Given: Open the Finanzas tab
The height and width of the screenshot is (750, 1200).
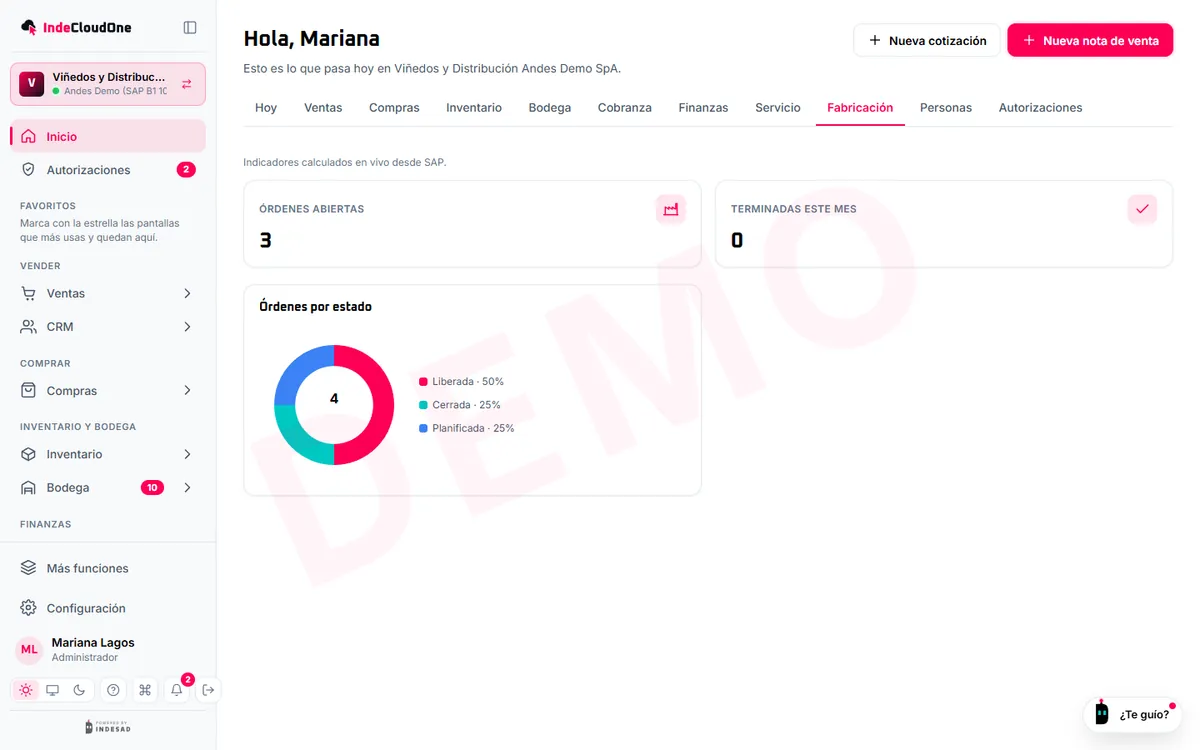Looking at the screenshot, I should click(x=703, y=107).
